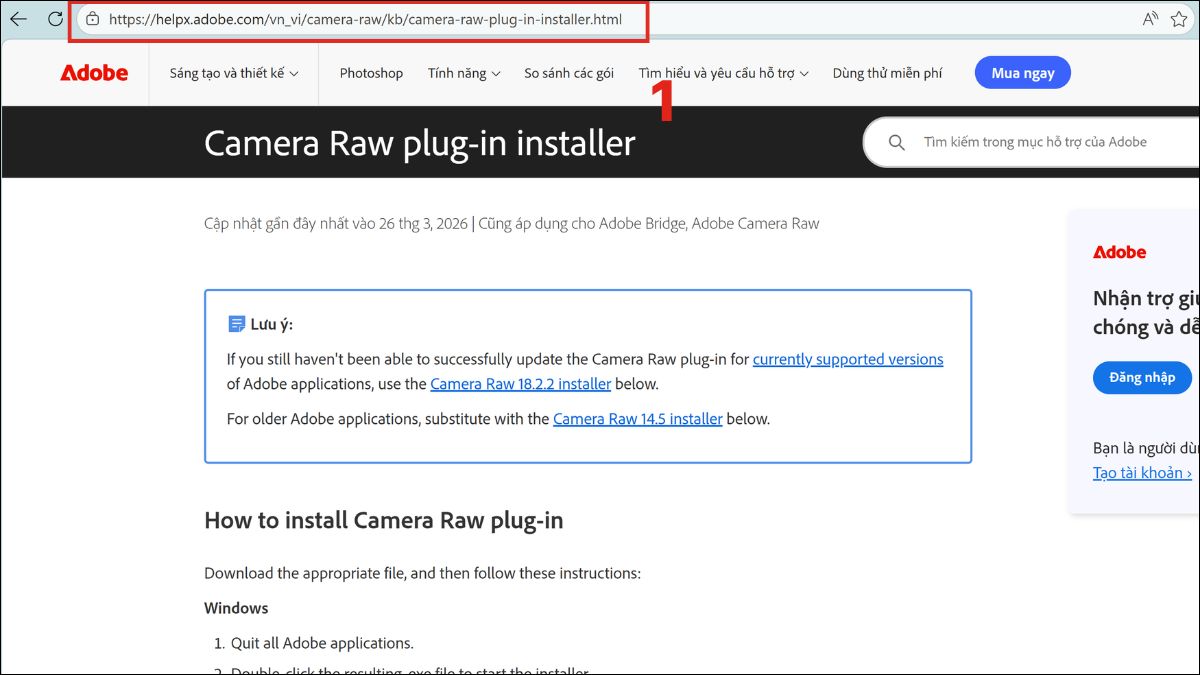Viewport: 1200px width, 675px height.
Task: Click the Mua ngay button
Action: [1022, 72]
